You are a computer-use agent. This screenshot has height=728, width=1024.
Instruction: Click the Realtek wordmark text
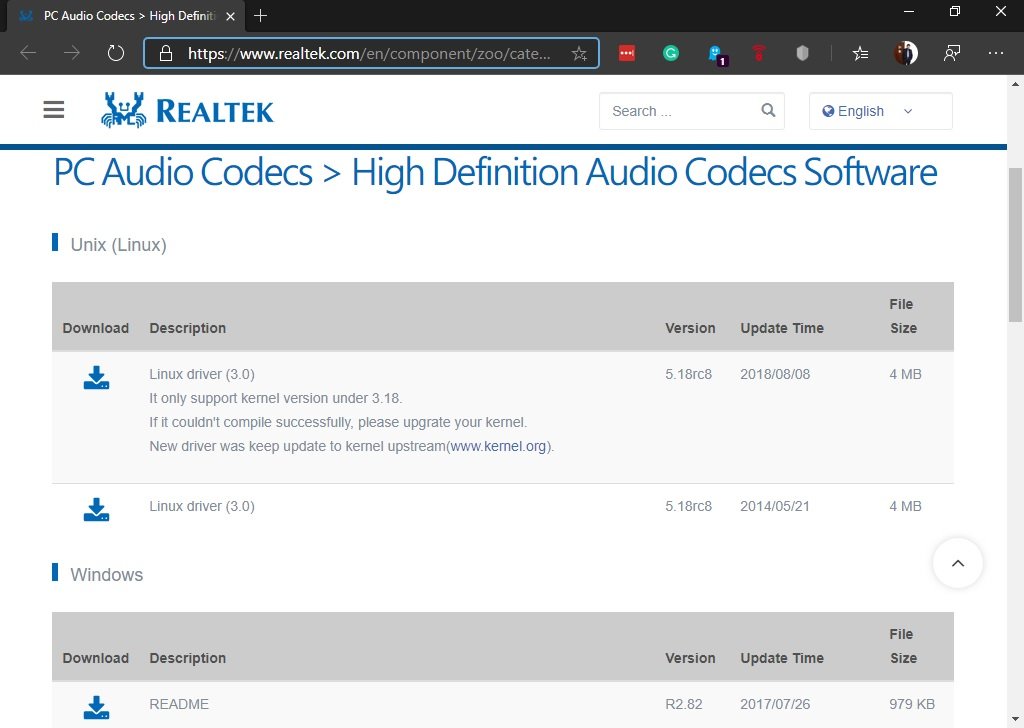[215, 111]
